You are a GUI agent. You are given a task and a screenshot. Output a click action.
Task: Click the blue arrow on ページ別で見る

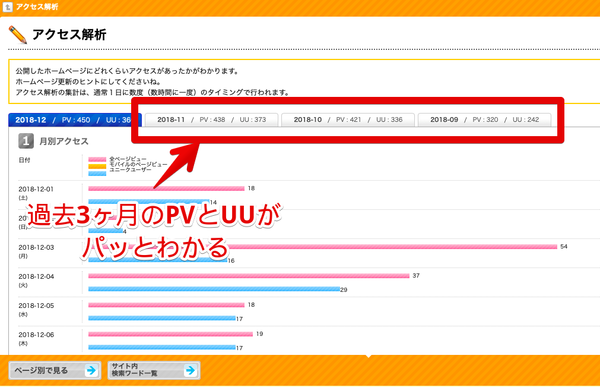(x=91, y=370)
